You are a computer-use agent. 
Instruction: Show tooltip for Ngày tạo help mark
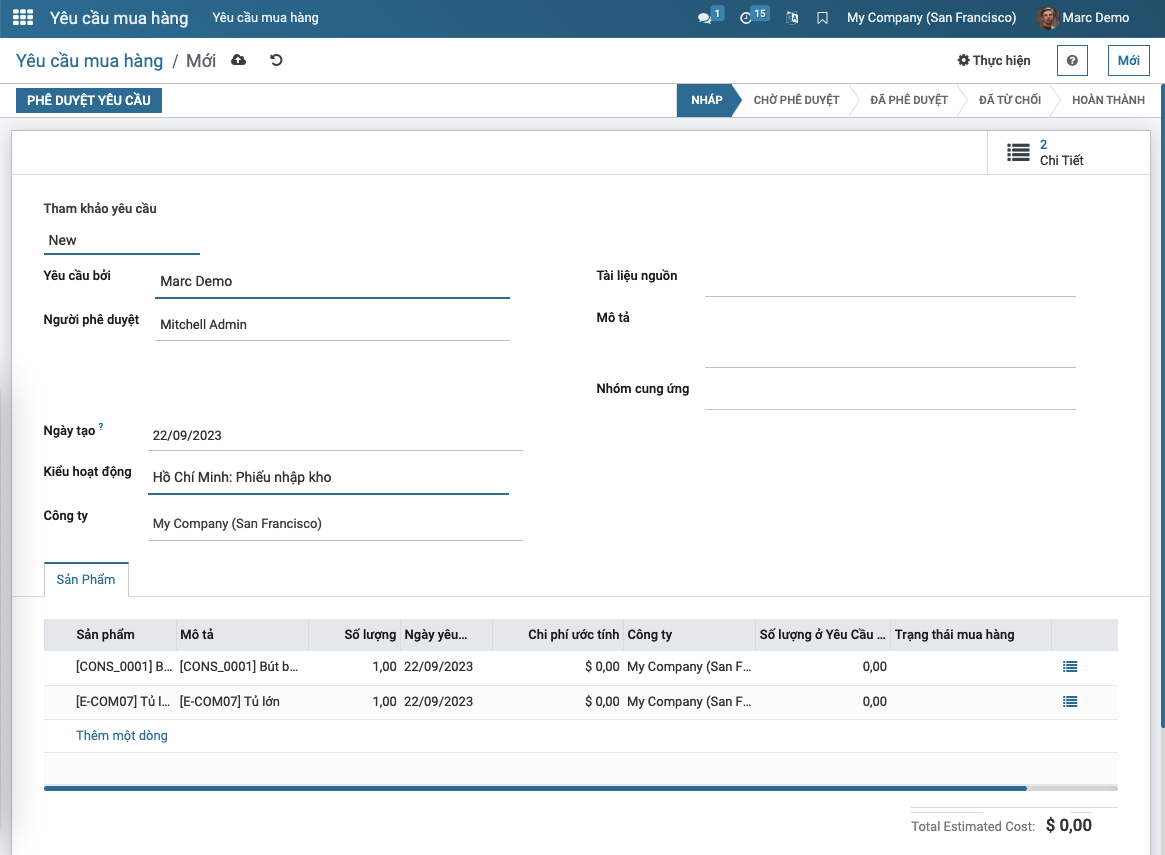pyautogui.click(x=101, y=426)
